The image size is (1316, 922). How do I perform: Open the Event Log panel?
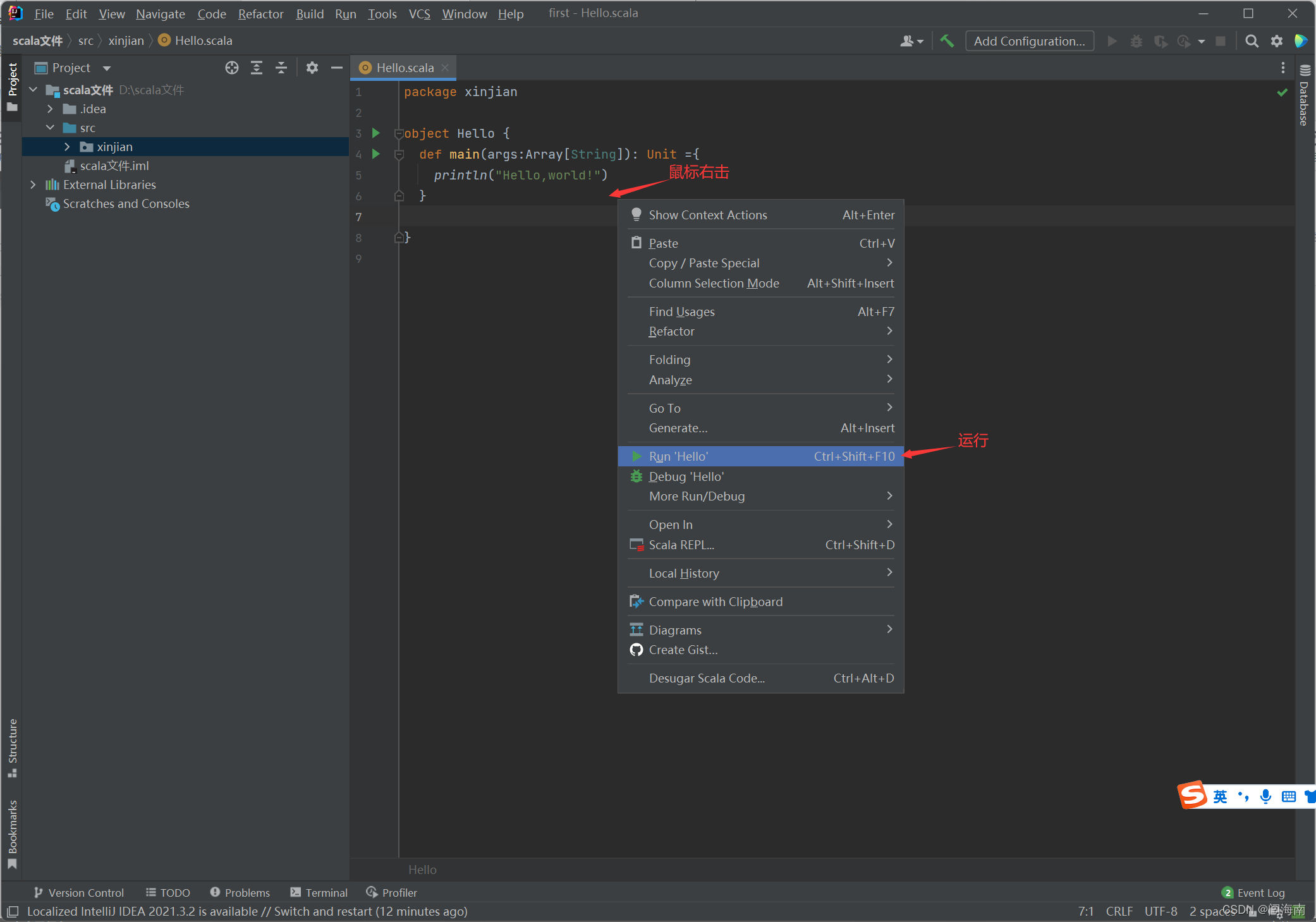coord(1253,892)
